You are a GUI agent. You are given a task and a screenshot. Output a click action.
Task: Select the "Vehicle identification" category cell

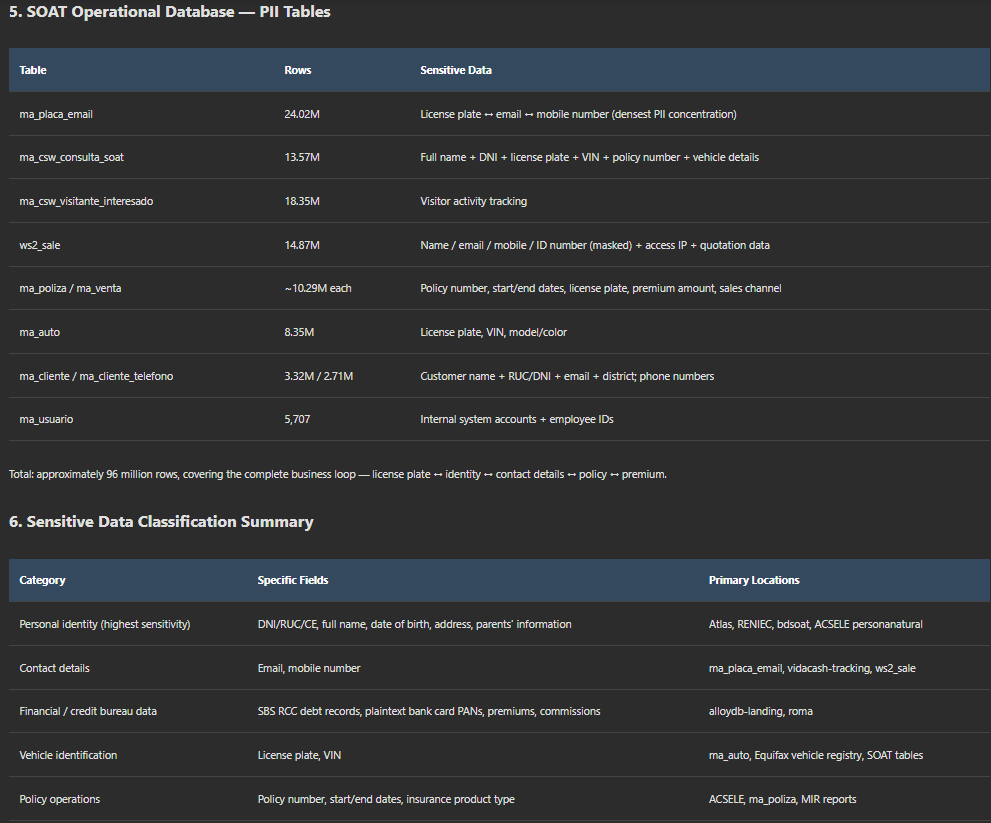click(x=68, y=755)
